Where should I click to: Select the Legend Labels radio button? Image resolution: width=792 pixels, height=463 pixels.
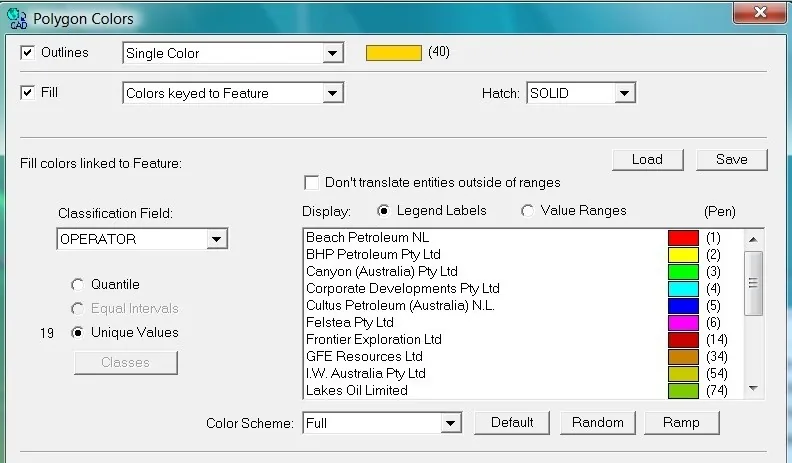click(x=384, y=211)
